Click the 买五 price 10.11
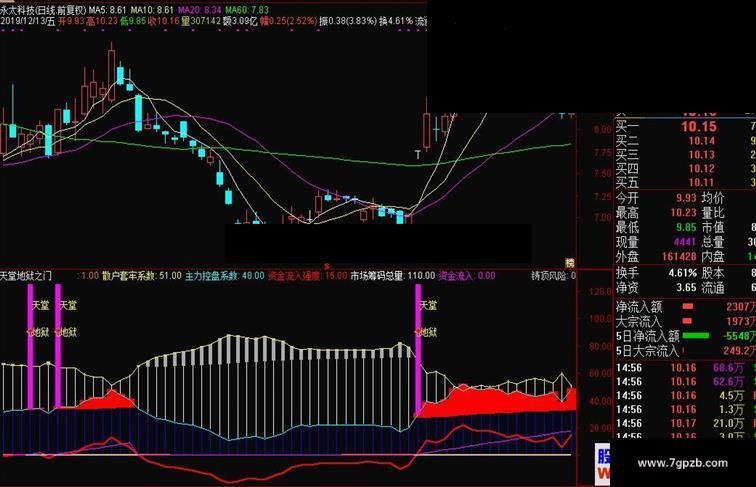 point(702,183)
